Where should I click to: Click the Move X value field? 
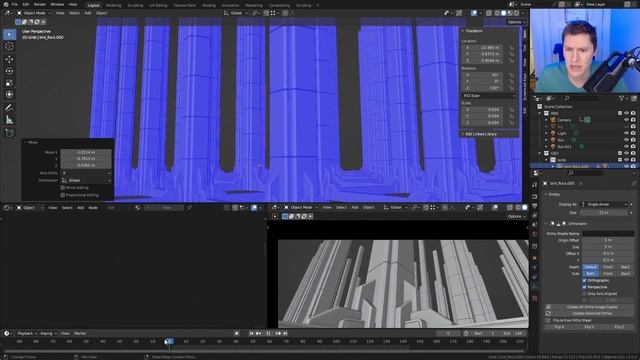point(86,152)
